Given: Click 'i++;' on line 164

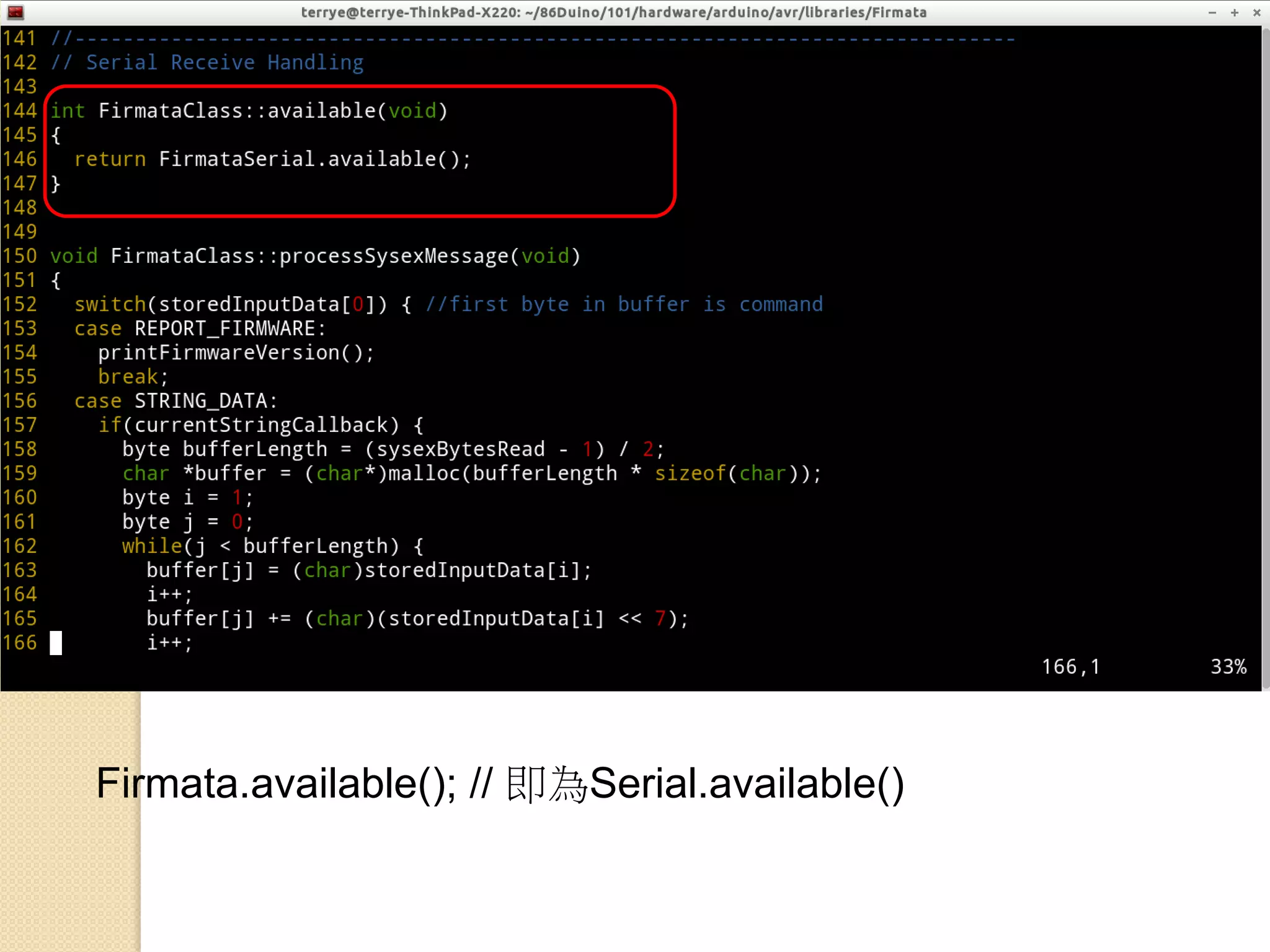Looking at the screenshot, I should [169, 594].
